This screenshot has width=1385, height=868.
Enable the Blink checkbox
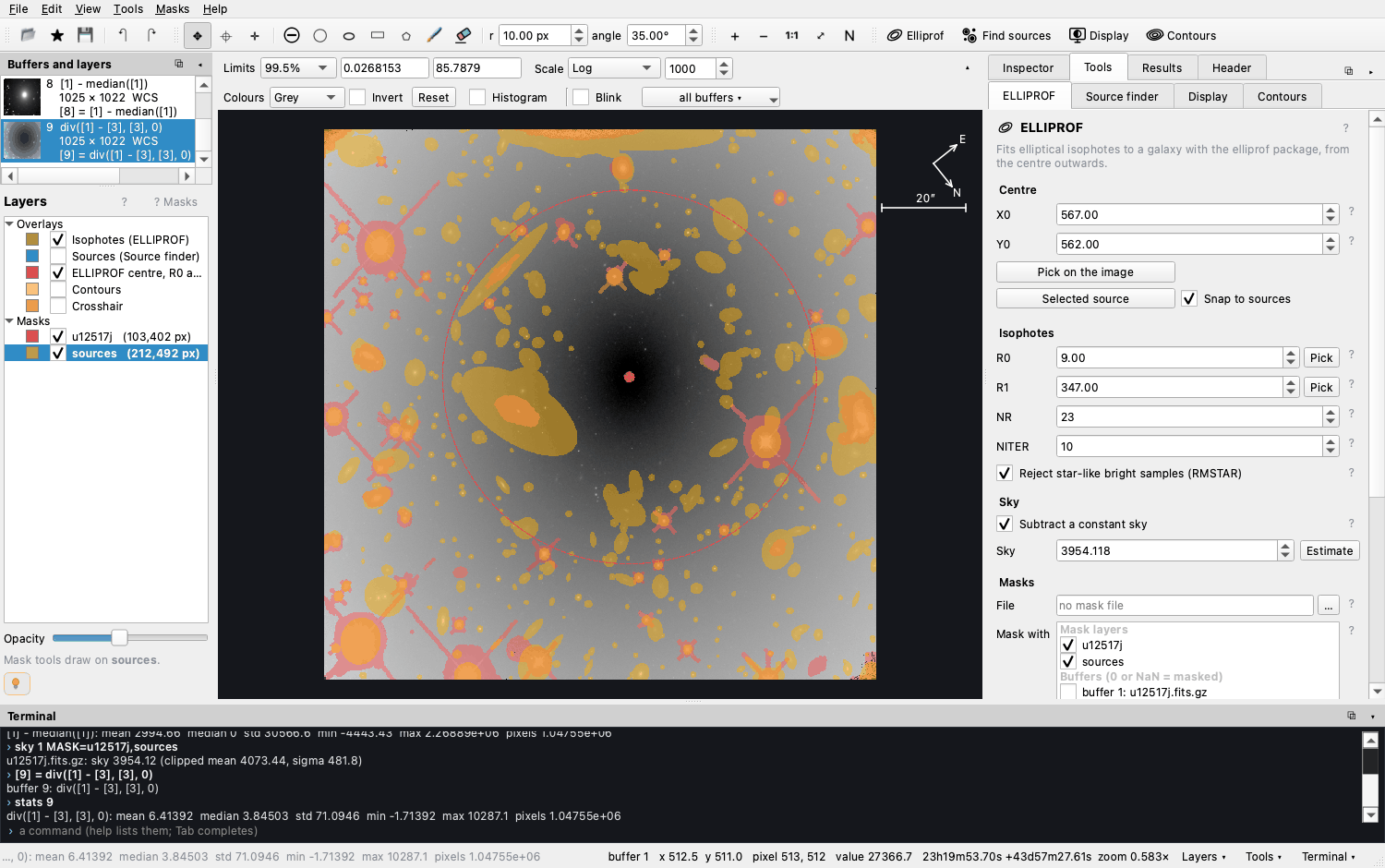click(581, 97)
